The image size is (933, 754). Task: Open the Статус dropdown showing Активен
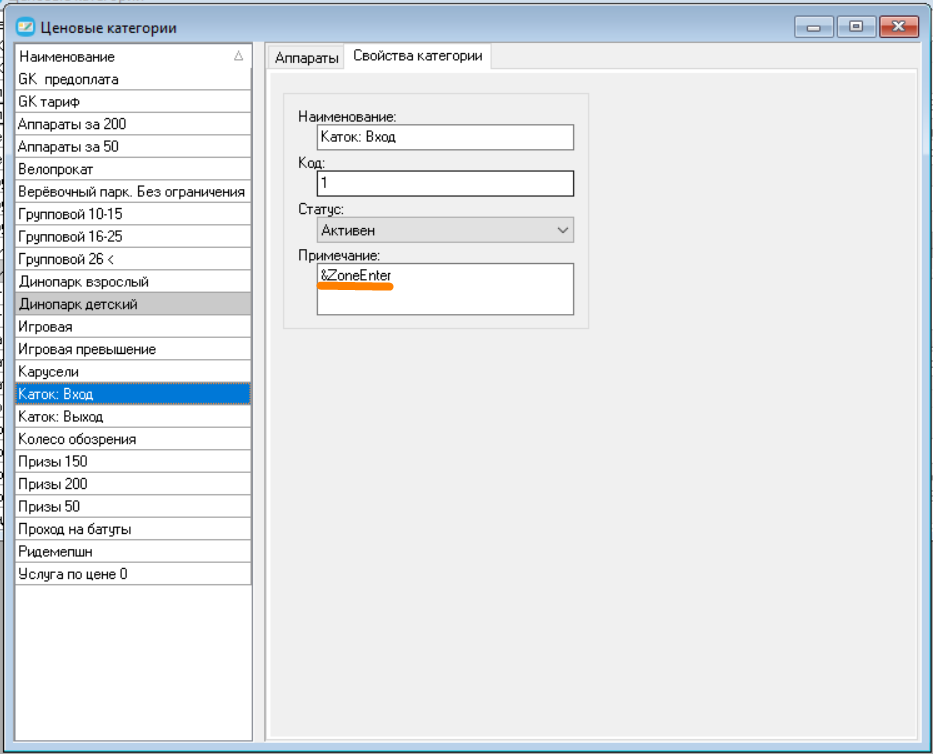[445, 230]
